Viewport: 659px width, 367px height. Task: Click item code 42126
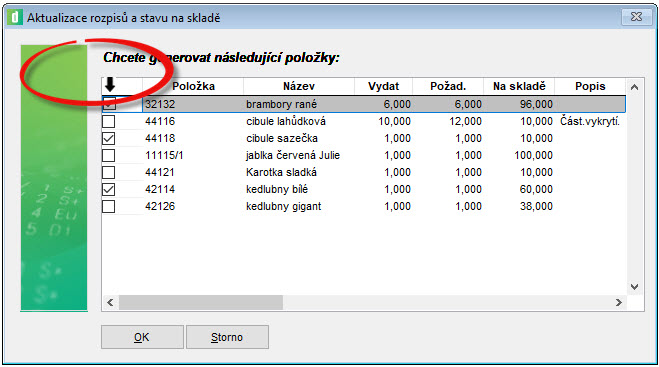coord(160,206)
